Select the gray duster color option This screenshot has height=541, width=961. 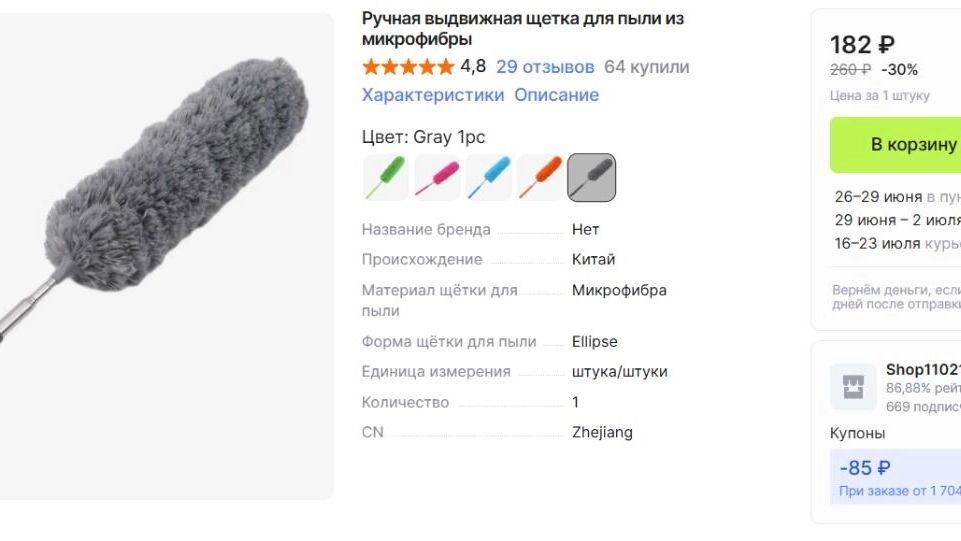(x=591, y=178)
